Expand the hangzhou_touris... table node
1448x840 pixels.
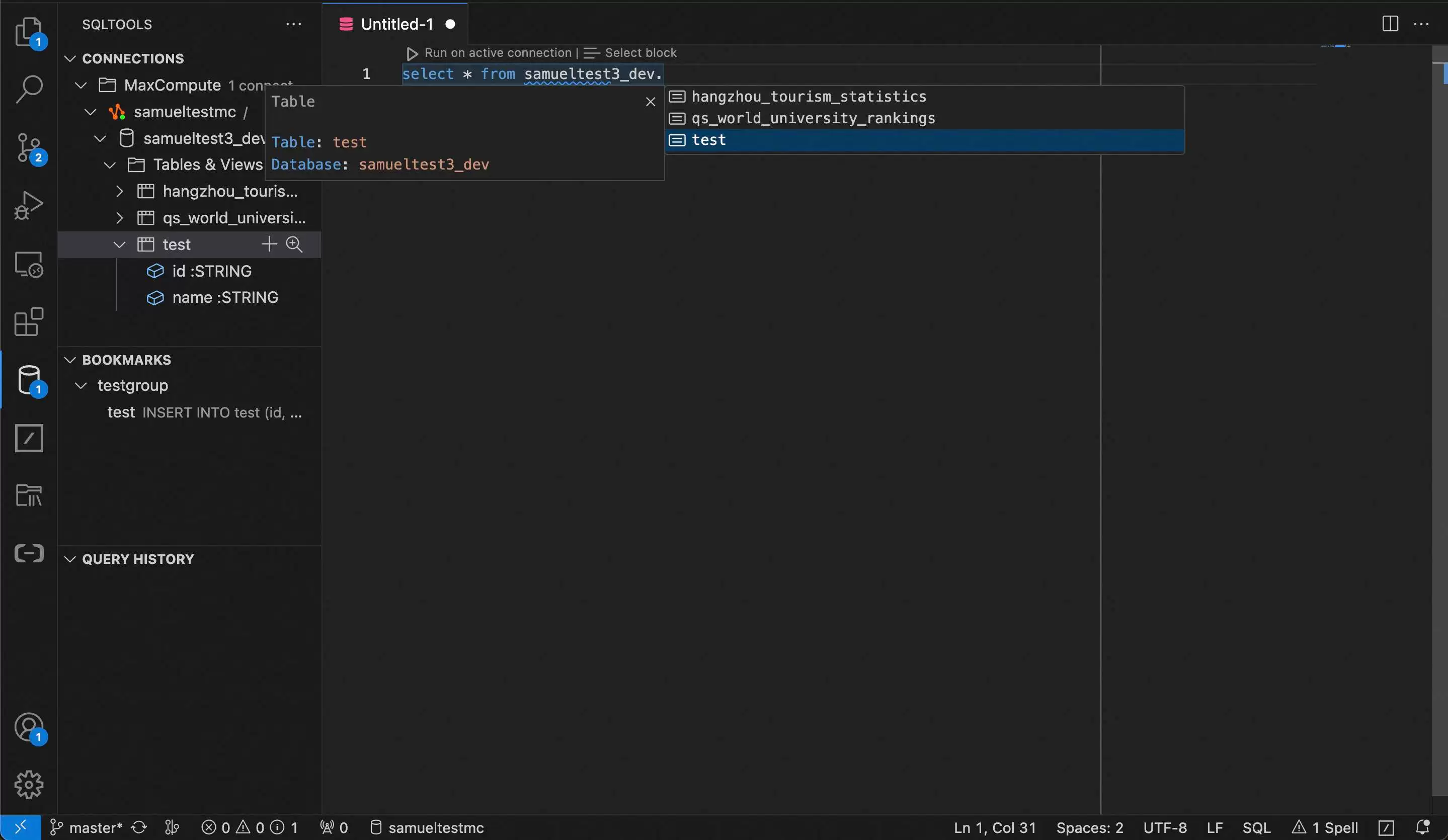click(119, 191)
